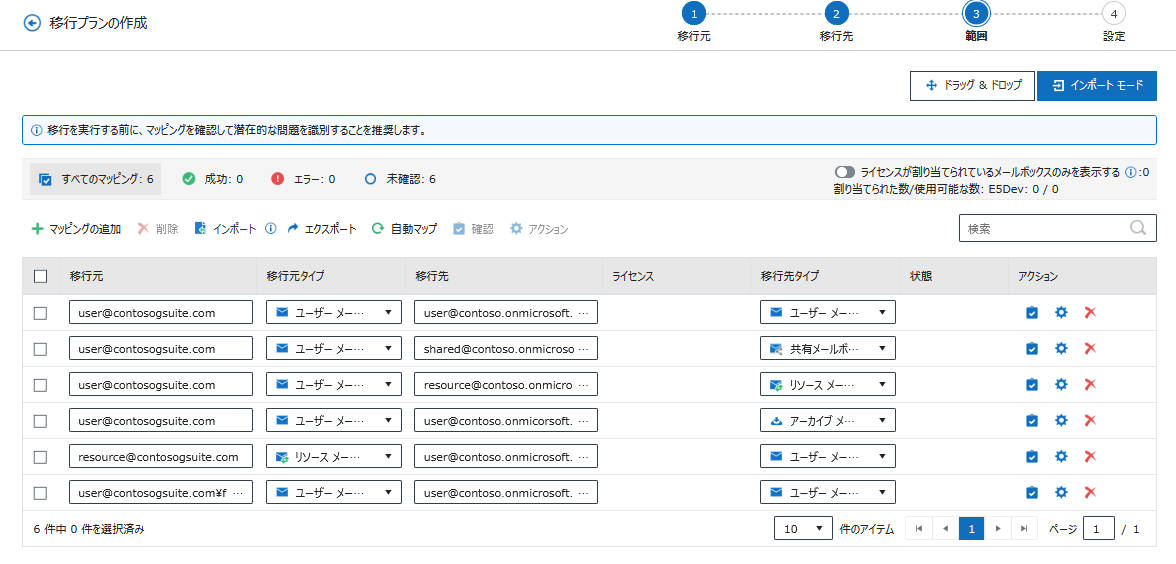The height and width of the screenshot is (564, 1176).
Task: Open the アーカイブ メ… destination type dropdown
Action: click(x=827, y=420)
